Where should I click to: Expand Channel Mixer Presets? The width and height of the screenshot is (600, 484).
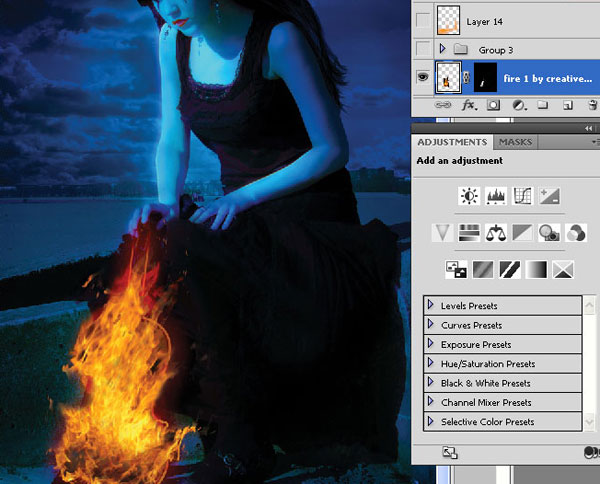[431, 401]
